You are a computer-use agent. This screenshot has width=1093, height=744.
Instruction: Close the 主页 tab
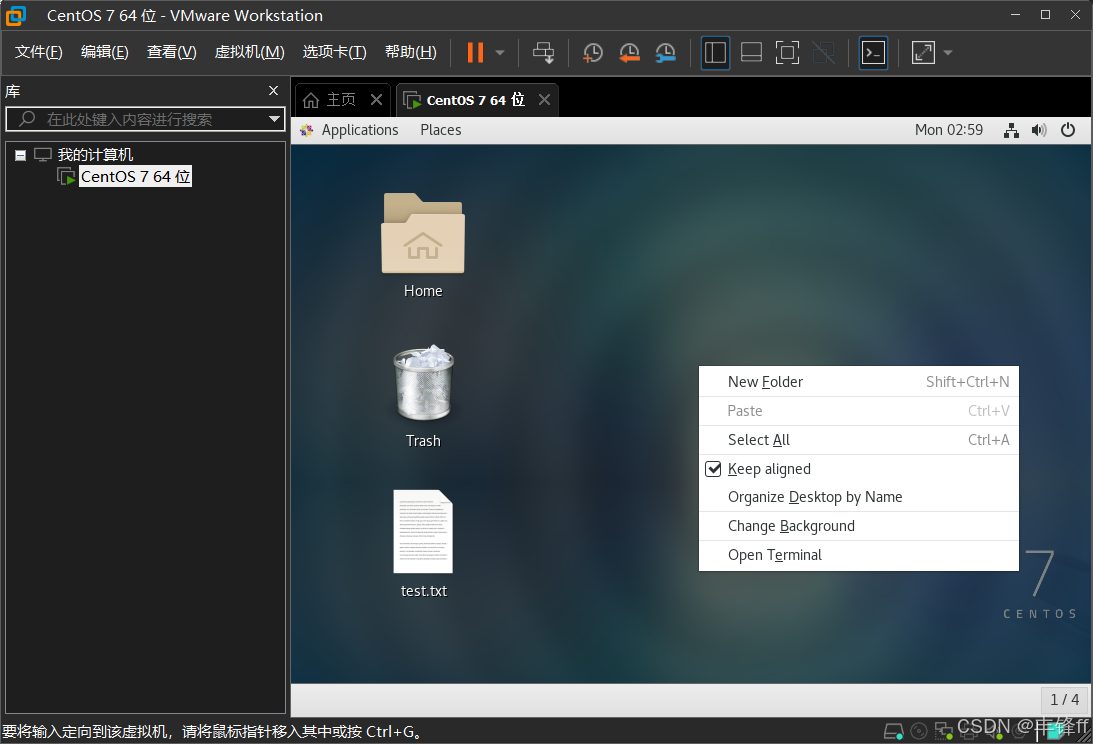pos(376,100)
